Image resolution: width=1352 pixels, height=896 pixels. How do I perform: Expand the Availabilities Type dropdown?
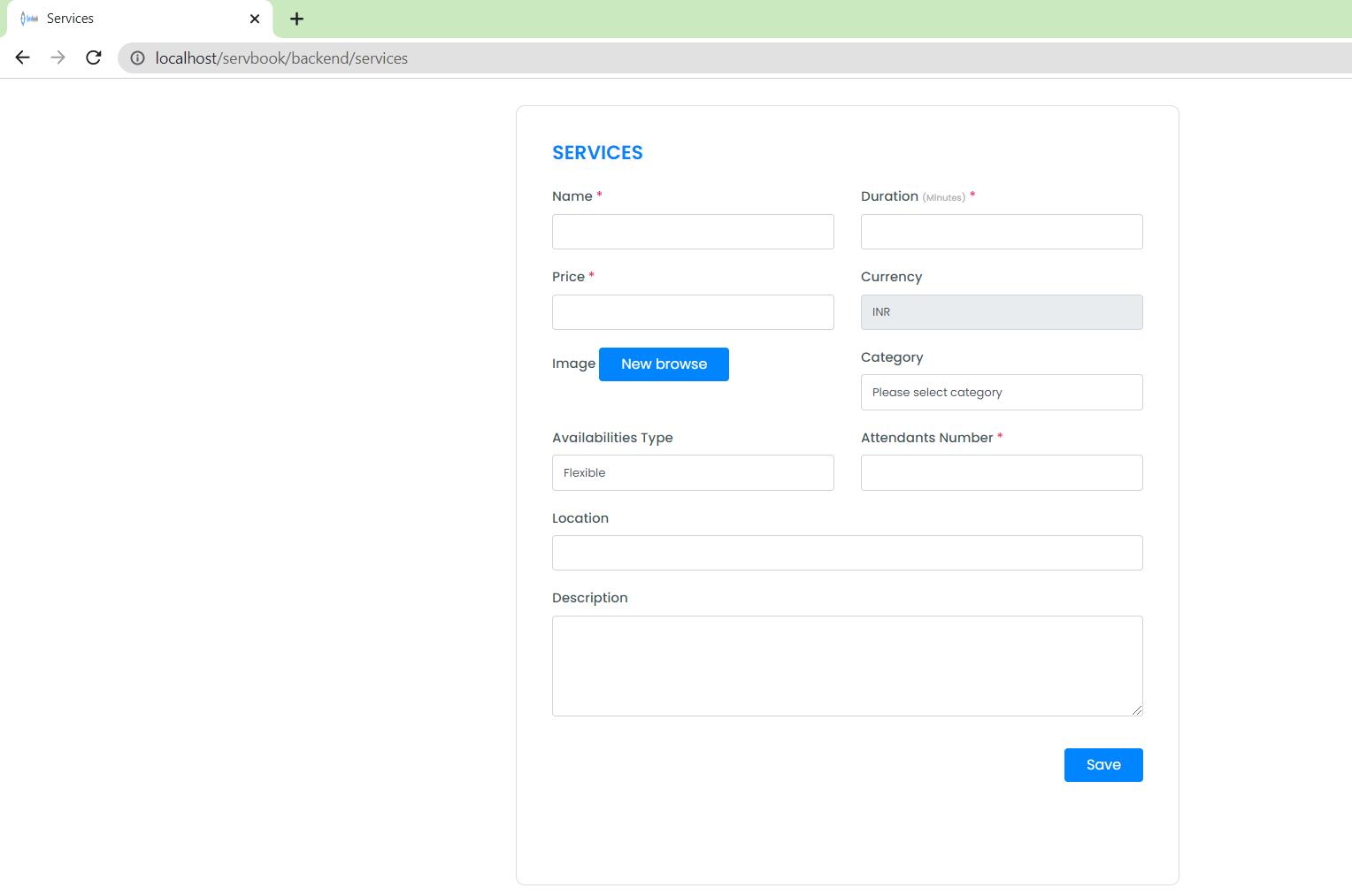[x=692, y=473]
